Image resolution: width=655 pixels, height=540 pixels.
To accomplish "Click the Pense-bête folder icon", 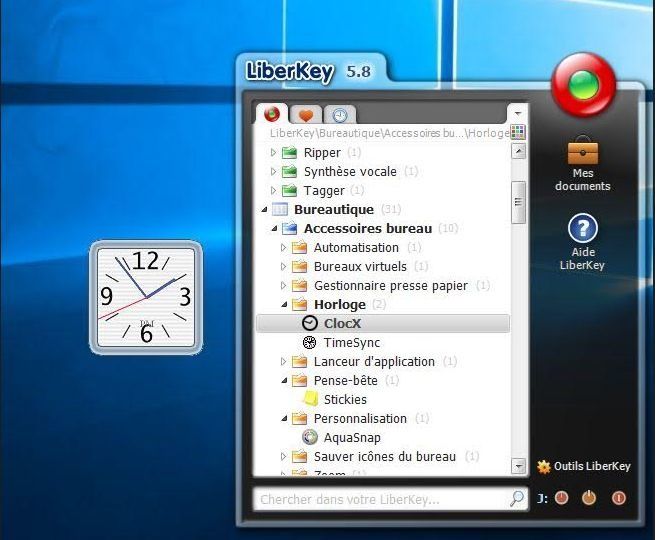I will click(300, 380).
